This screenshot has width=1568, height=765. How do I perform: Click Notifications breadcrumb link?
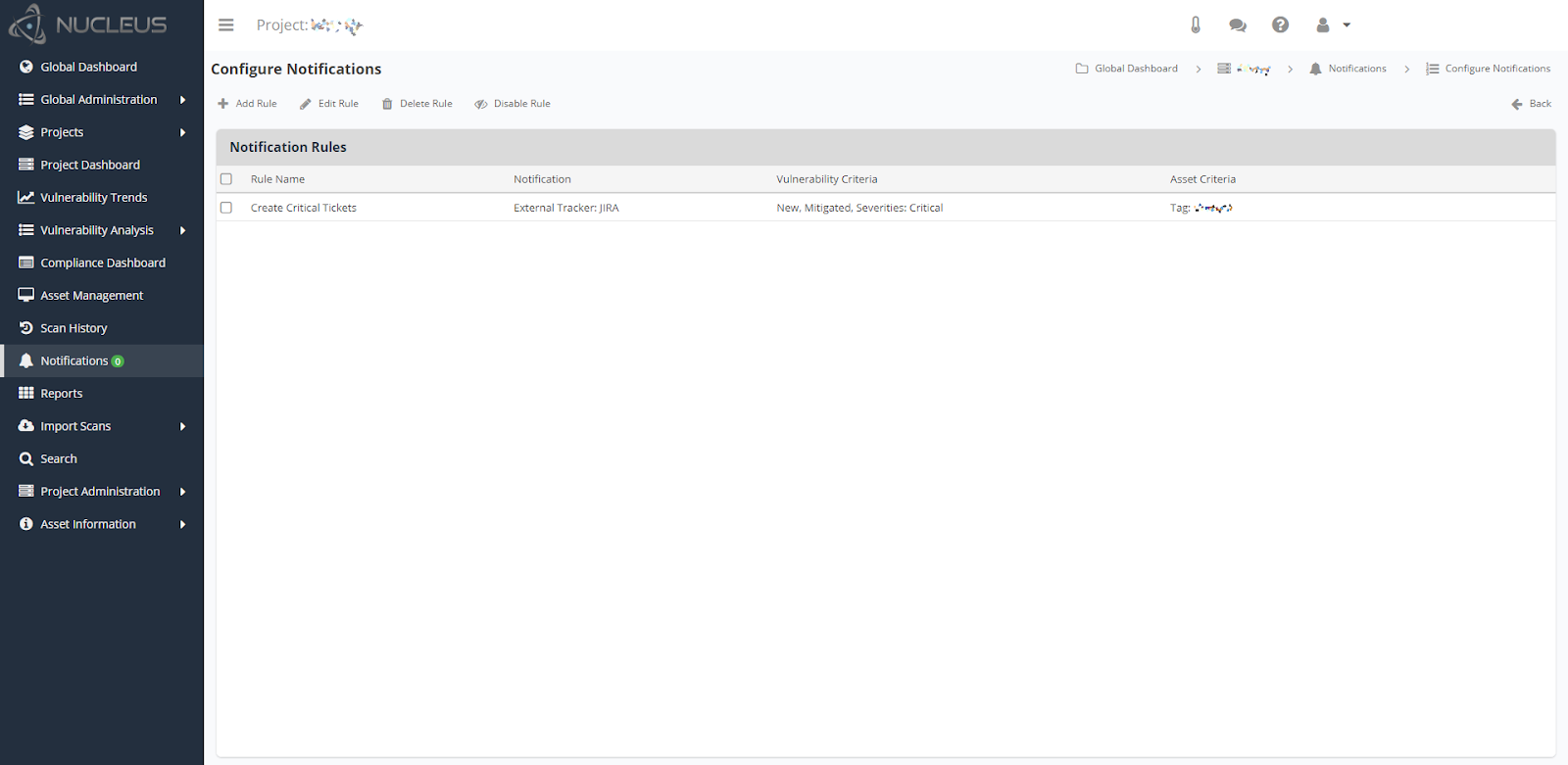(1357, 69)
